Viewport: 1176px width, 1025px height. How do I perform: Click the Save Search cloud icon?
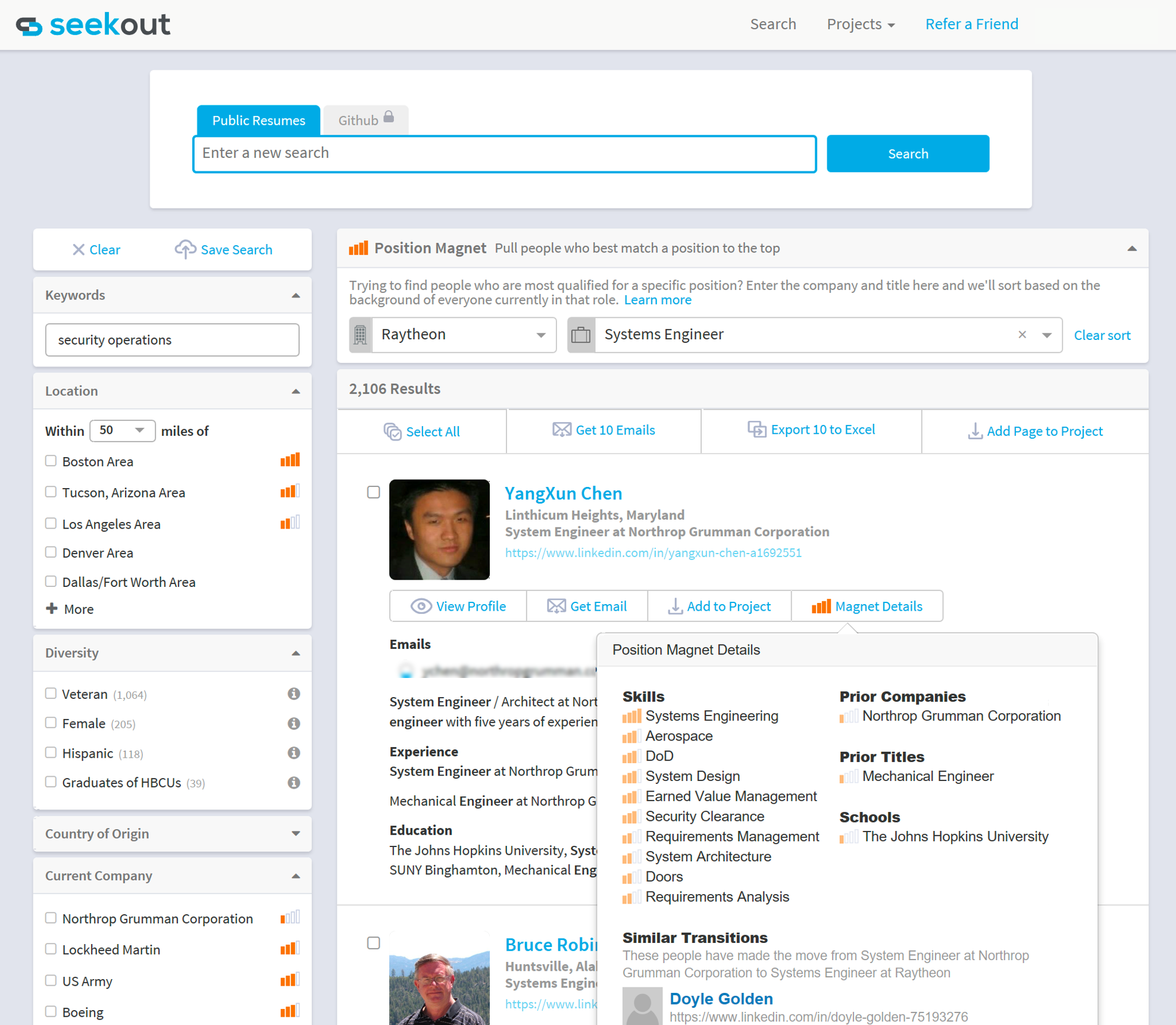pyautogui.click(x=185, y=249)
